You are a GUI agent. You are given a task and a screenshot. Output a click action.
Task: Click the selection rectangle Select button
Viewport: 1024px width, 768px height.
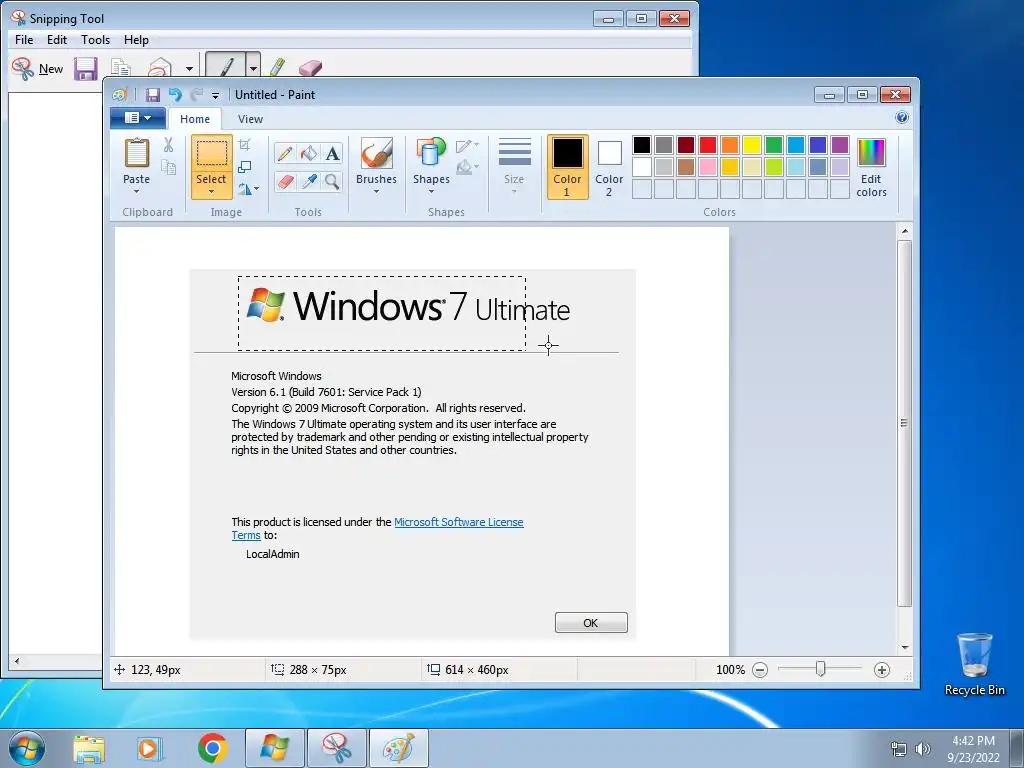coord(212,154)
